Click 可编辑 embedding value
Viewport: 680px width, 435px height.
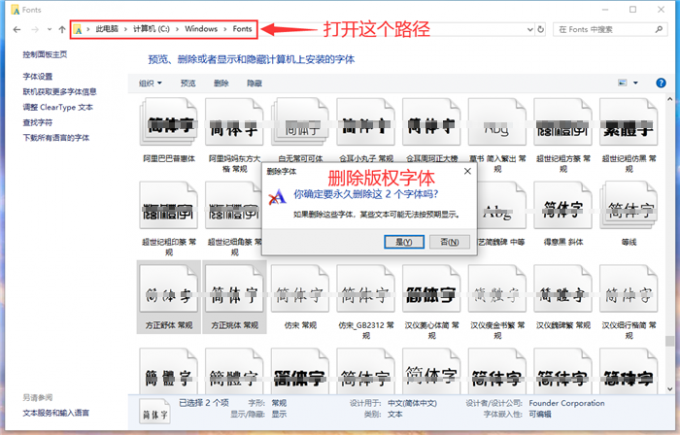coord(540,414)
